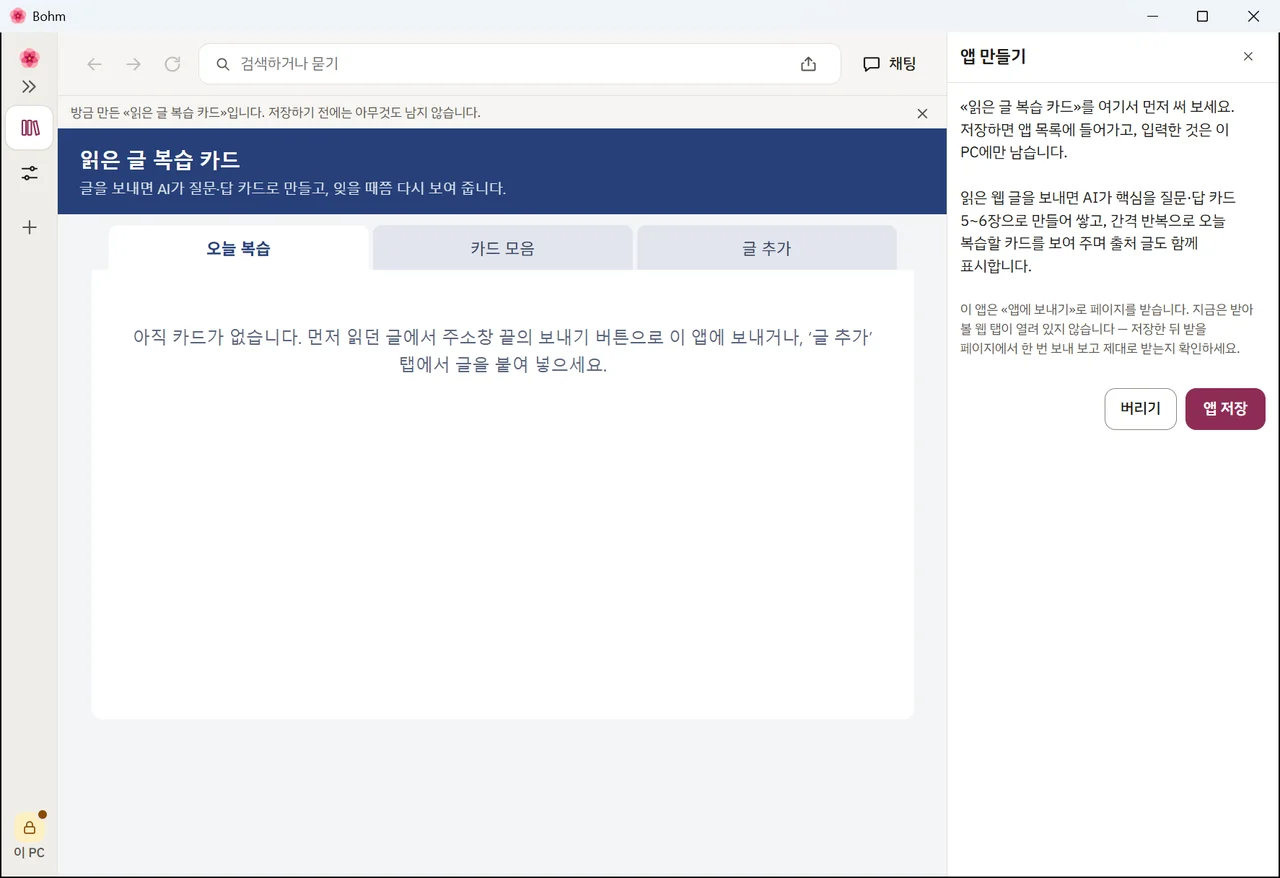This screenshot has height=878, width=1280.
Task: Click the lock 이 PC icon
Action: [x=29, y=837]
